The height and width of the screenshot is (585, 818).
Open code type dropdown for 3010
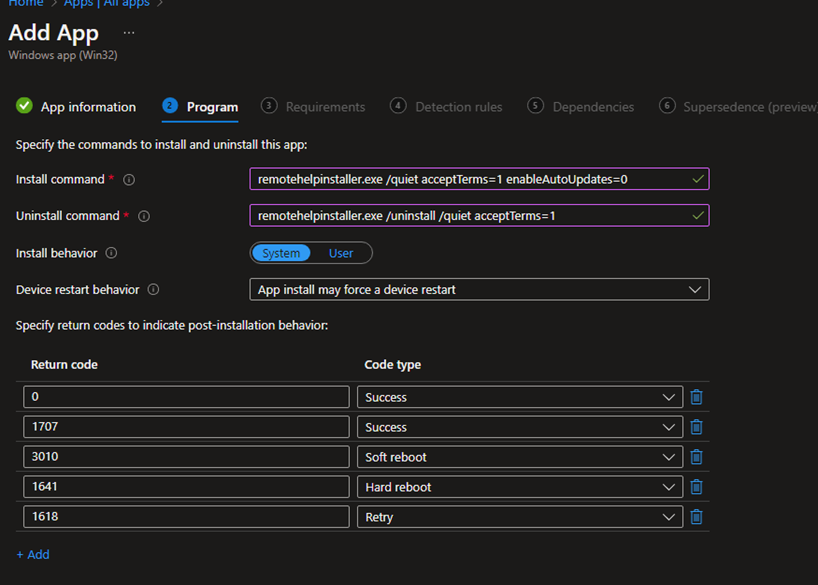click(x=519, y=457)
